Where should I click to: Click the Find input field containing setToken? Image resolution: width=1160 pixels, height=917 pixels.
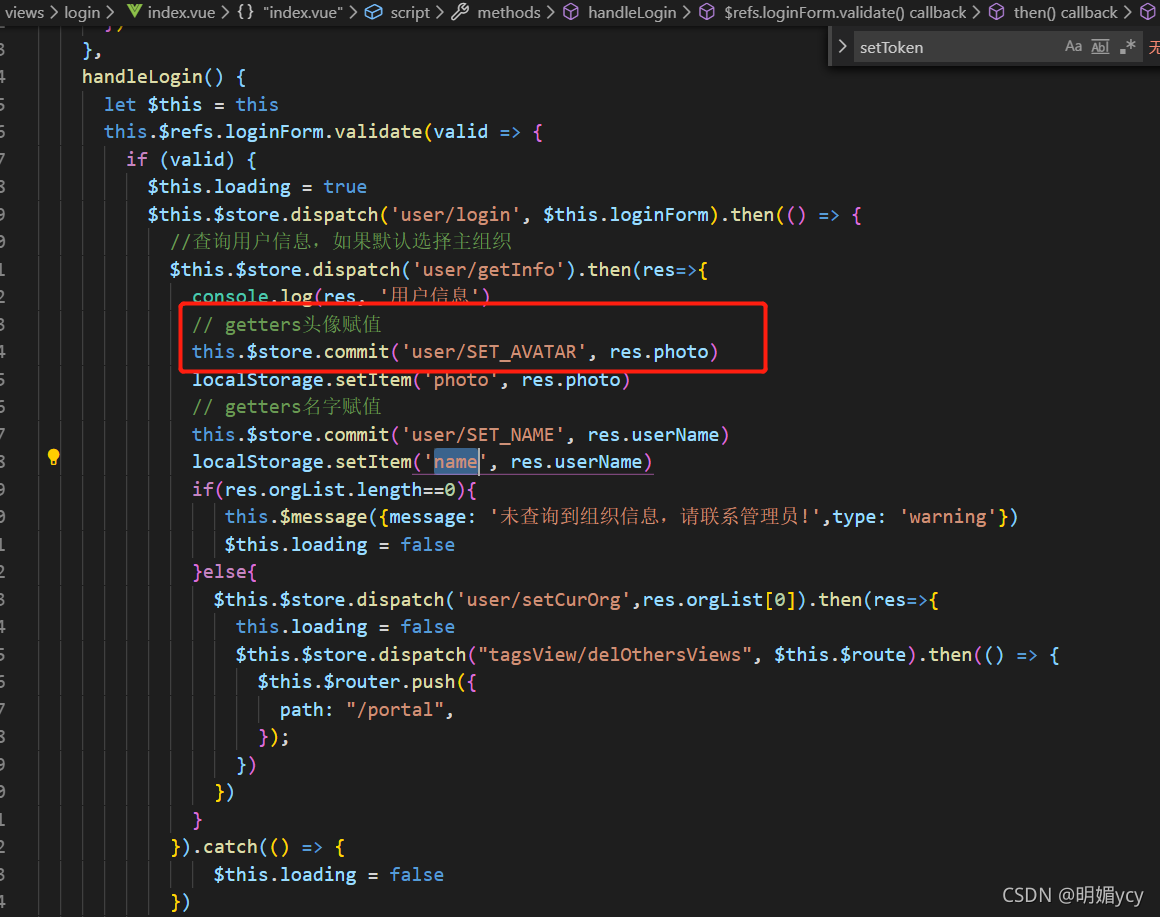[950, 46]
